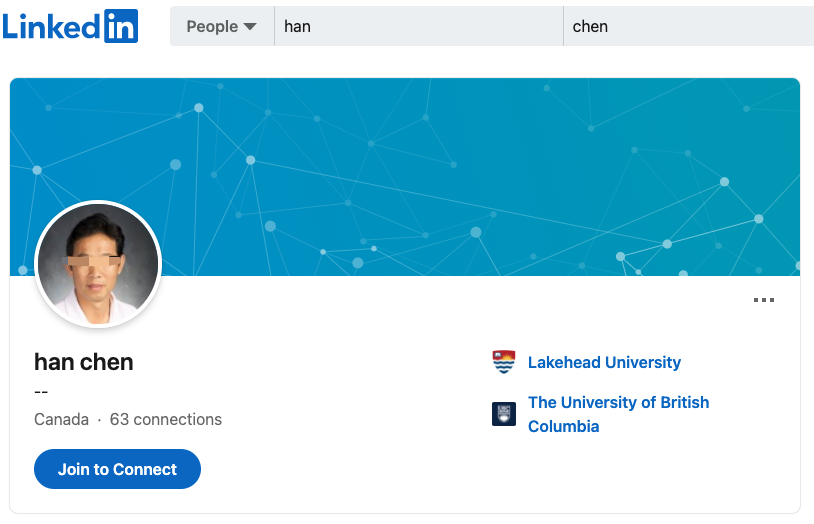Open The University of British Columbia link
The width and height of the screenshot is (814, 524).
point(618,414)
